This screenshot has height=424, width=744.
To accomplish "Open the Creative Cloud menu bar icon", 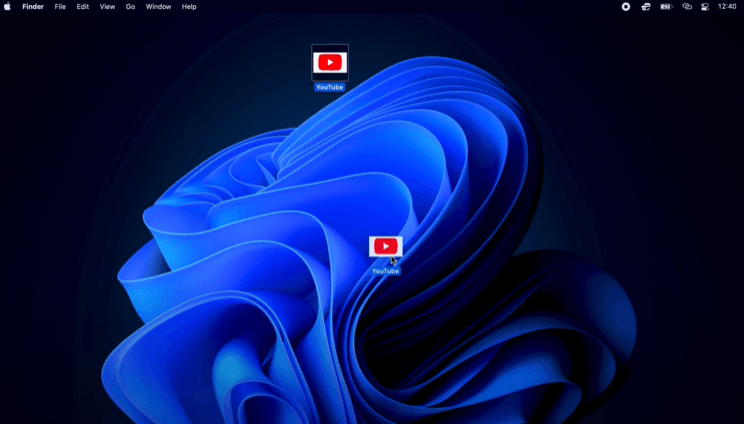I will click(x=687, y=7).
